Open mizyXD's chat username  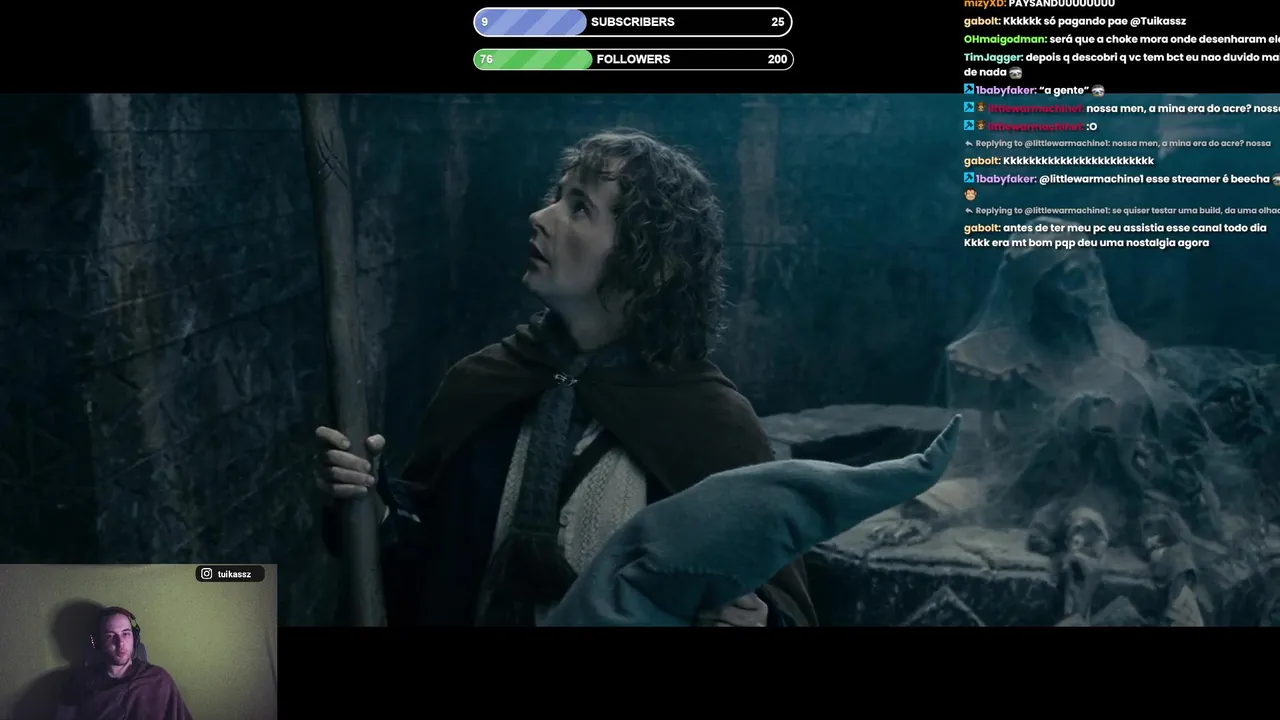[x=984, y=4]
